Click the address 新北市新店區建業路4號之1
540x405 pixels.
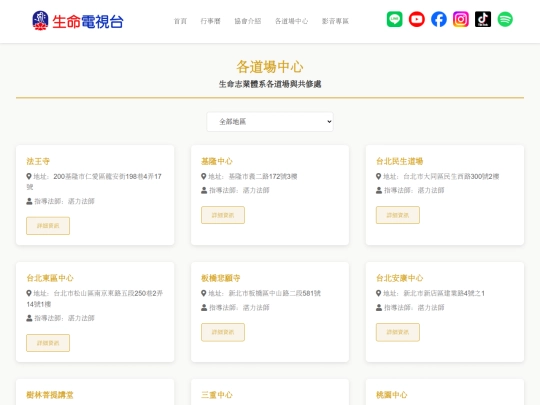[x=444, y=293]
